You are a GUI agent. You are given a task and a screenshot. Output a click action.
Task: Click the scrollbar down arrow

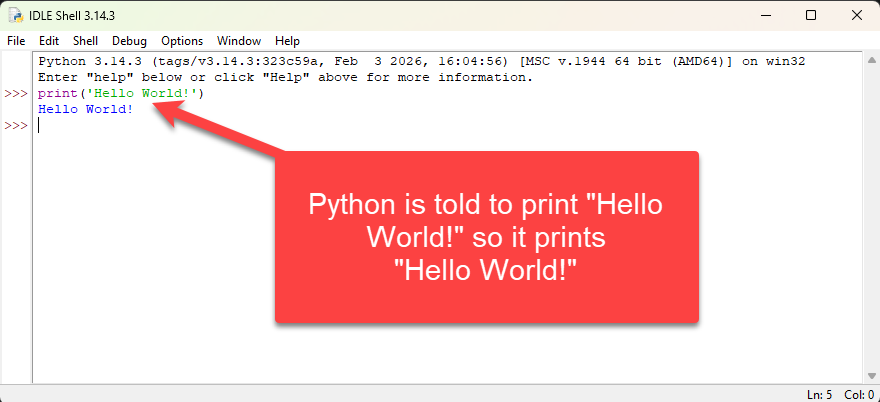click(x=872, y=377)
